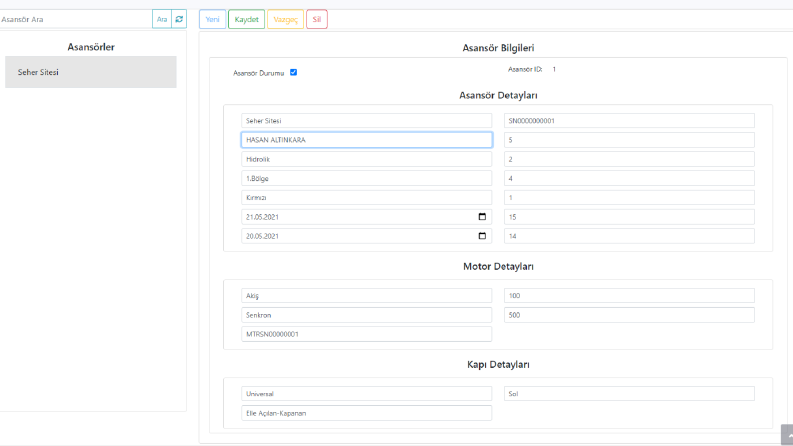
Task: Click the Asansör Bilgileri heading
Action: (498, 48)
